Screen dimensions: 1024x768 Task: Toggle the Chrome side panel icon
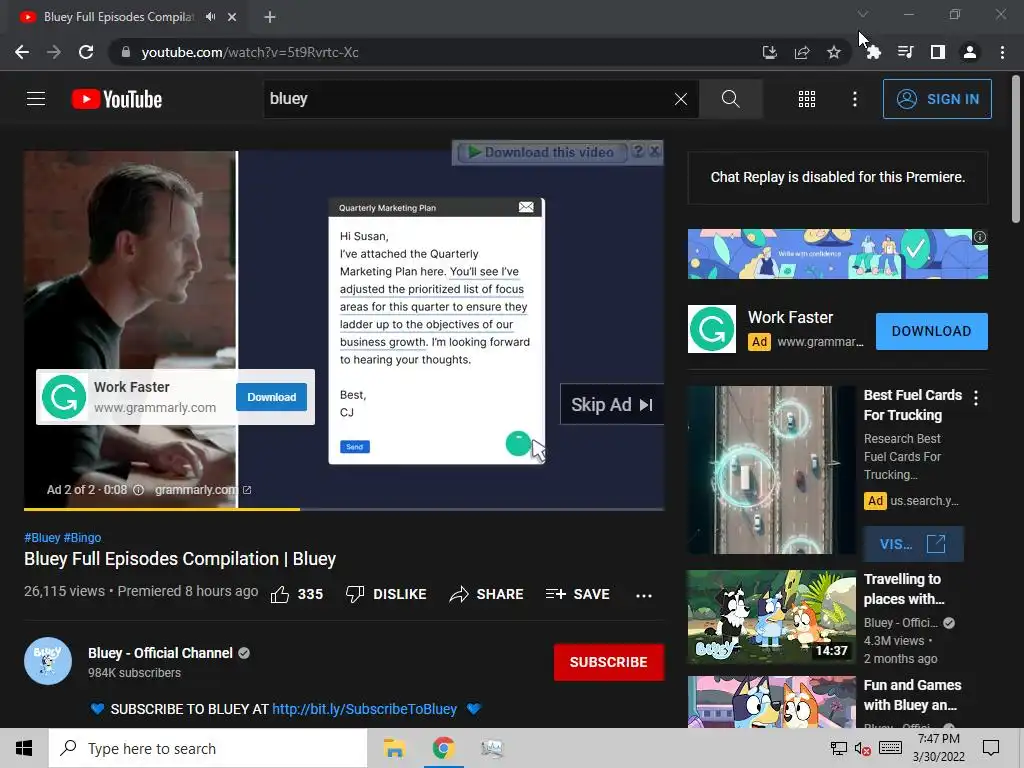point(937,52)
